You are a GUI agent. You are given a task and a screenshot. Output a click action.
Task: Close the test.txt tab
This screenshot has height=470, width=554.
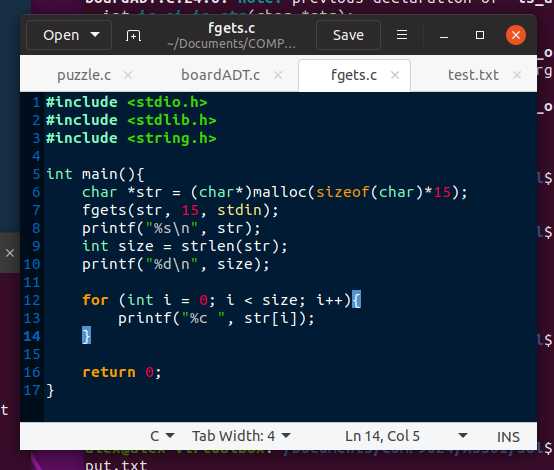point(517,75)
